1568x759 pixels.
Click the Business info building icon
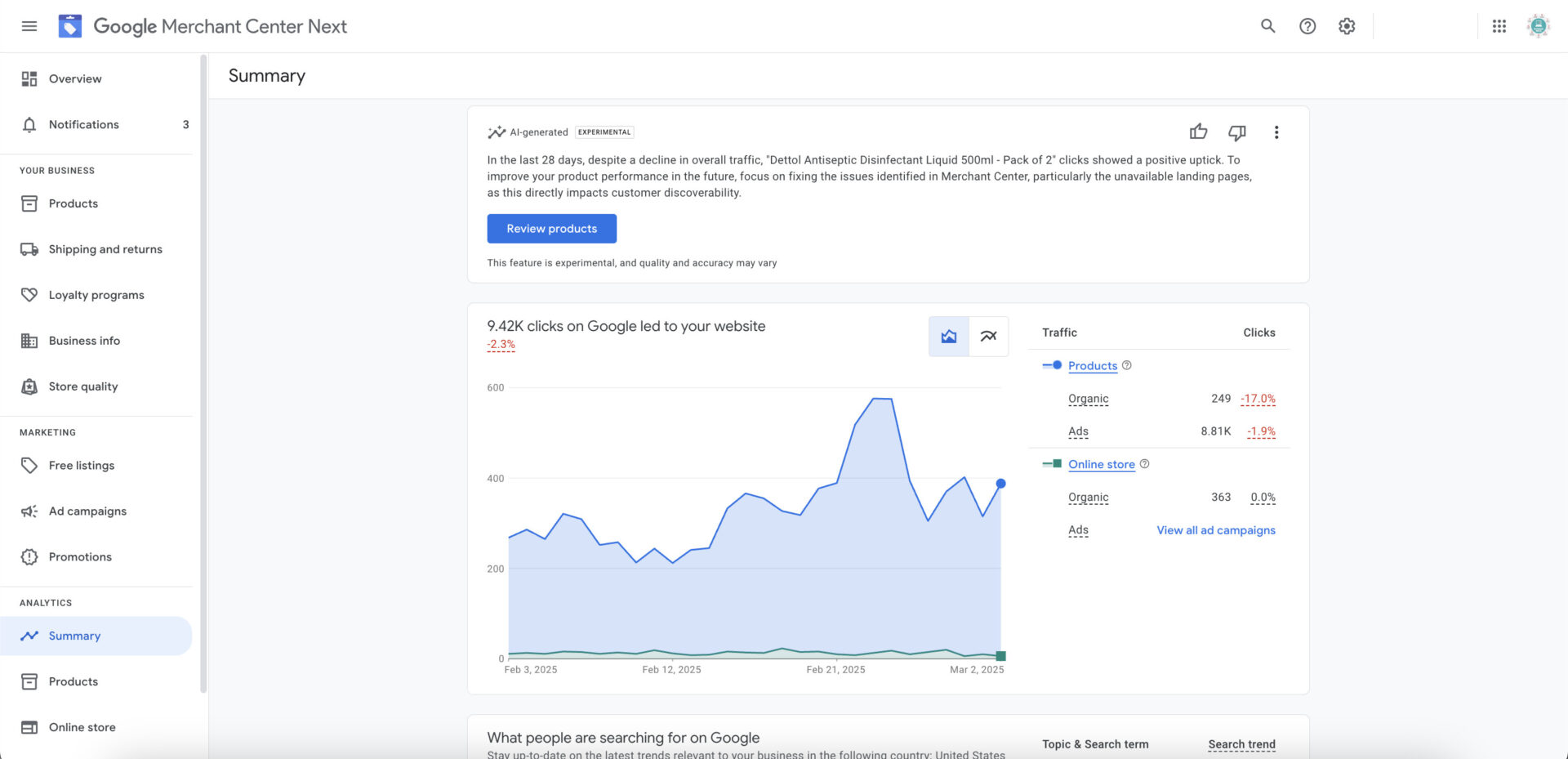click(x=29, y=341)
